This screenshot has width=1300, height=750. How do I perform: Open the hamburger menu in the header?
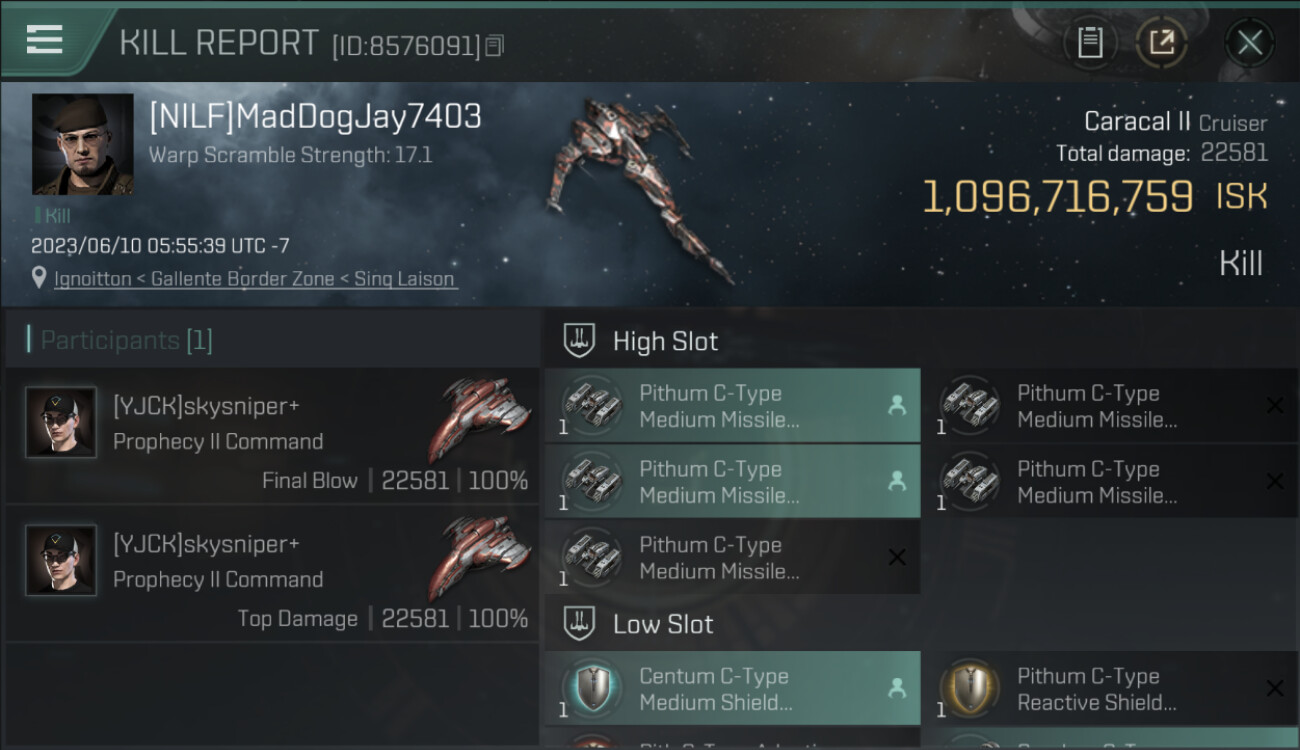(x=45, y=40)
